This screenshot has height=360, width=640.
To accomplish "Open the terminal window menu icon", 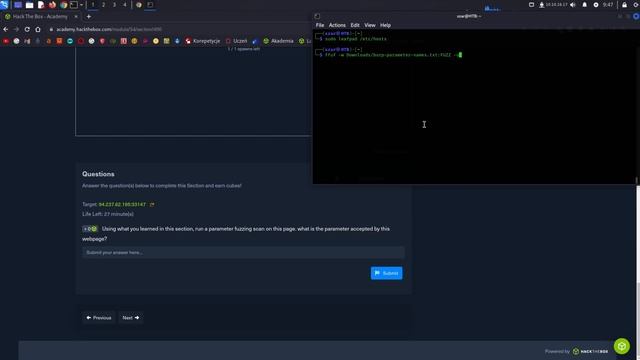I will point(317,16).
